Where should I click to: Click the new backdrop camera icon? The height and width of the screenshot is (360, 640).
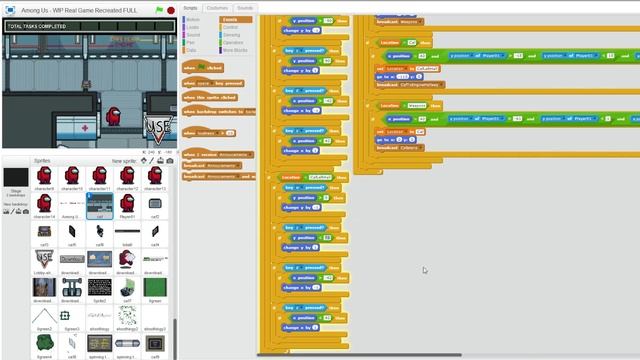click(26, 211)
